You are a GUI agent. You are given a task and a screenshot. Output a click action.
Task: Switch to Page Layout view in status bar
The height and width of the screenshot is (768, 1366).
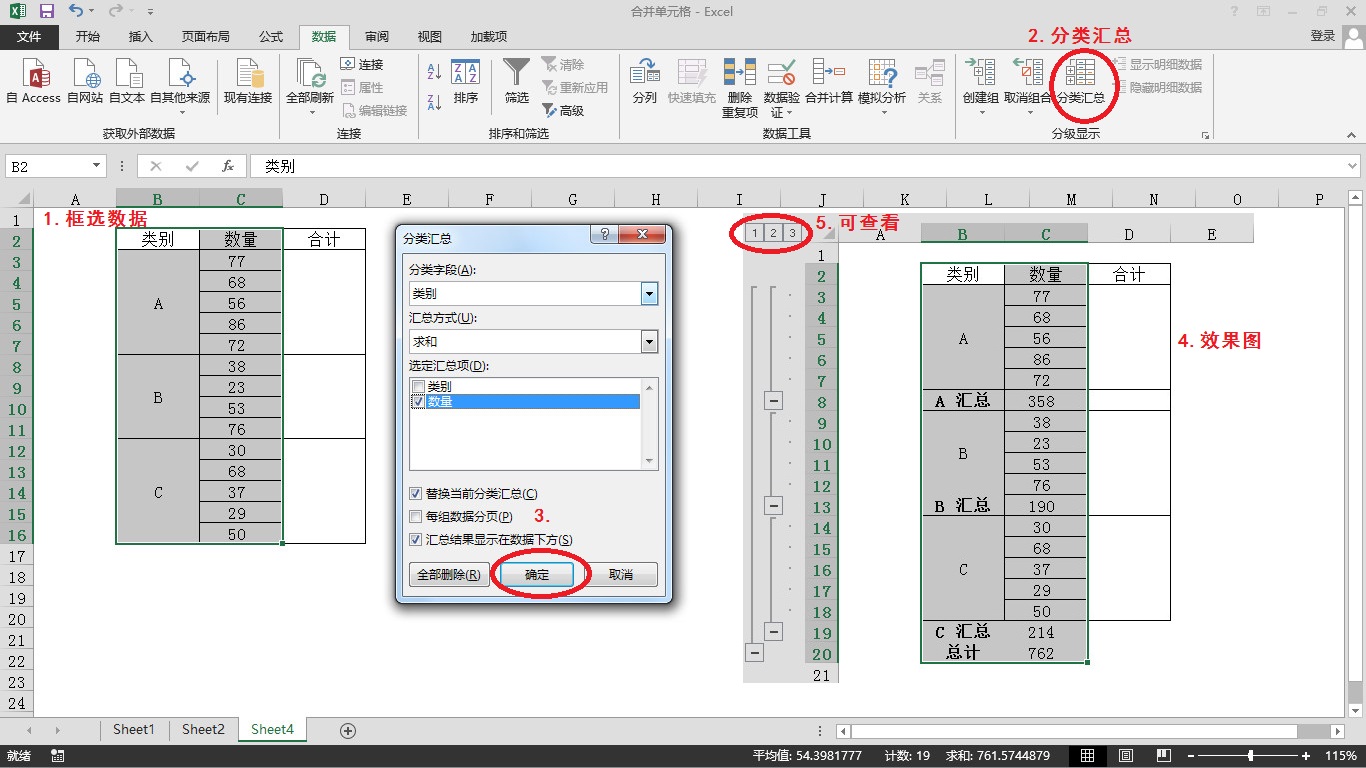click(1126, 756)
